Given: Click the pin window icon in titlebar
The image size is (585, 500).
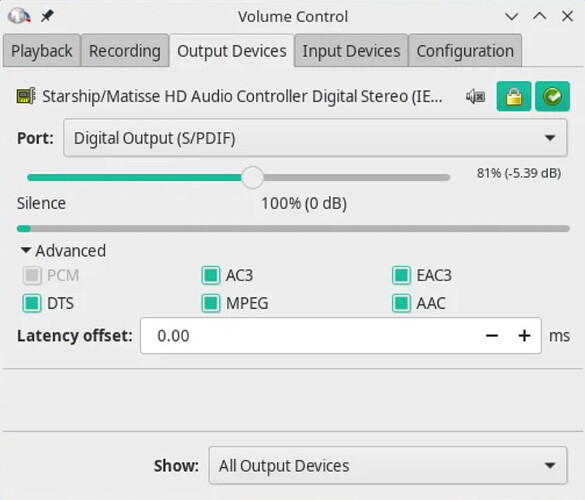Looking at the screenshot, I should pyautogui.click(x=47, y=16).
